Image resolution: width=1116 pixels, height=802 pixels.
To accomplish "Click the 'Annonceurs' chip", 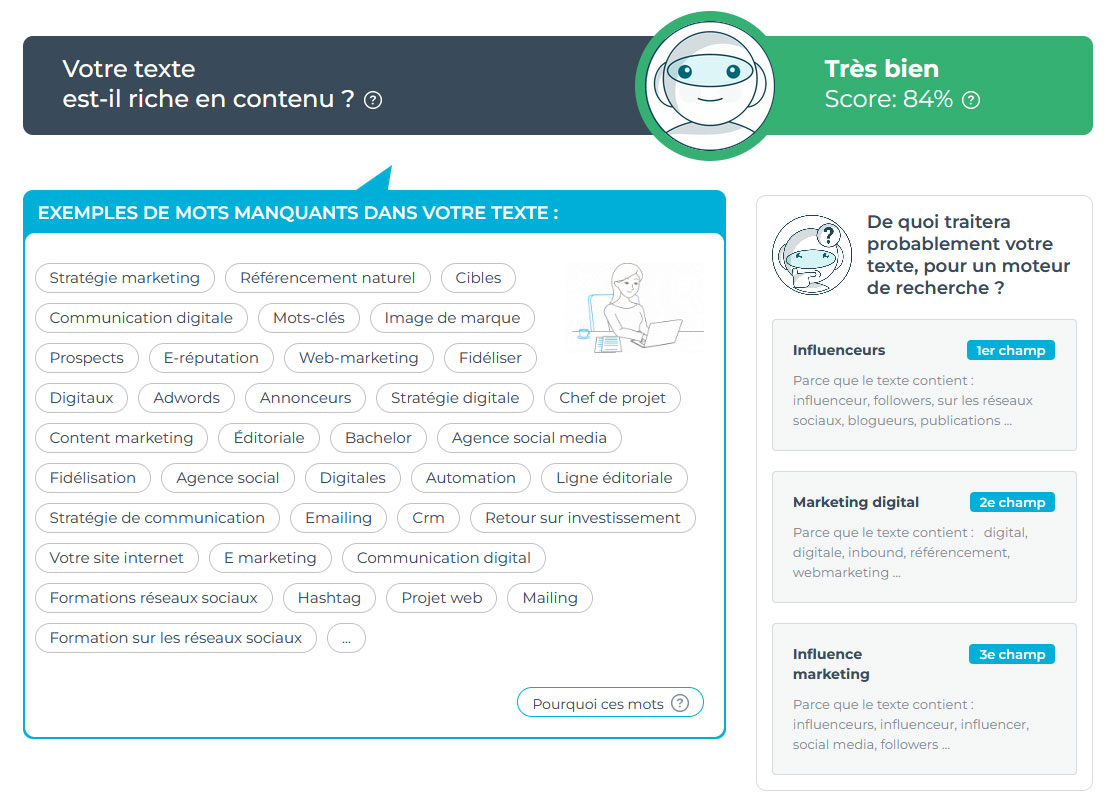I will click(305, 398).
